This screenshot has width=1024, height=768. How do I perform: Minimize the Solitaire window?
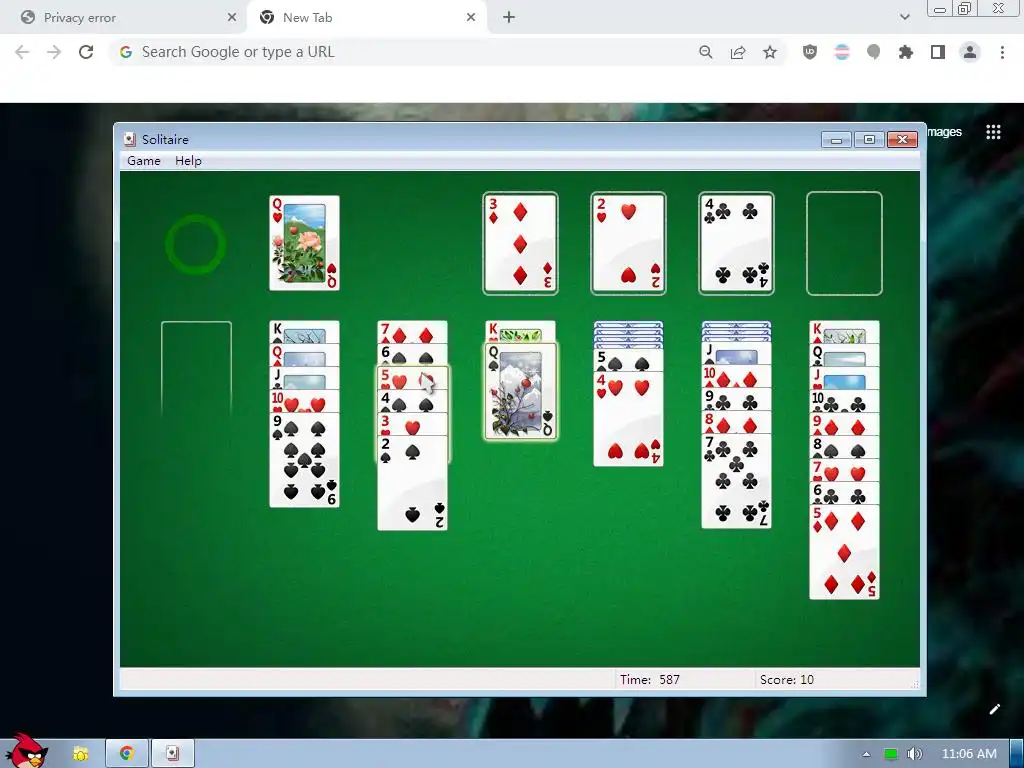pos(837,140)
